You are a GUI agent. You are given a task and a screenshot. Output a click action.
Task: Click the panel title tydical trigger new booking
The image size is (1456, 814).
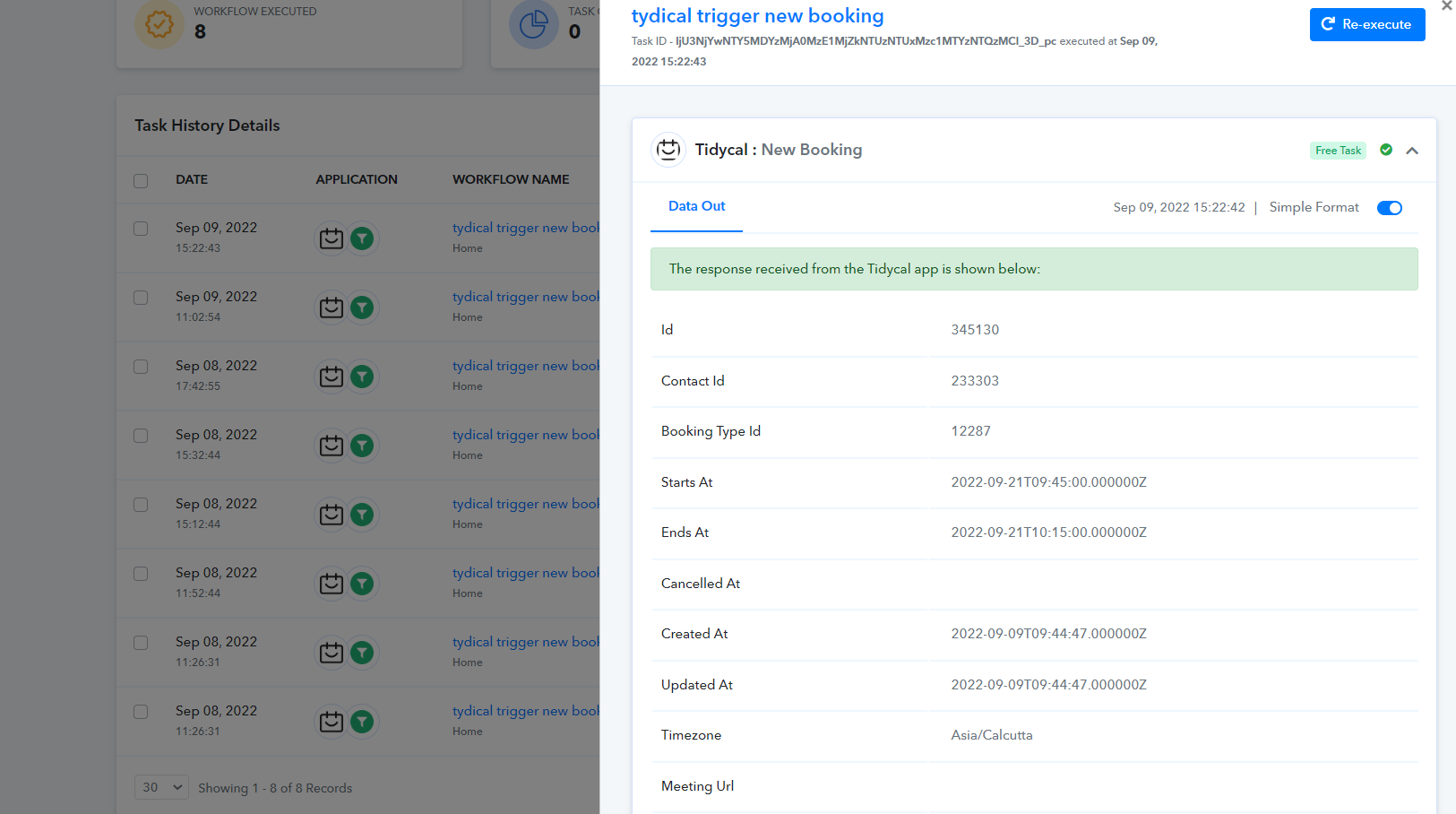[x=758, y=16]
